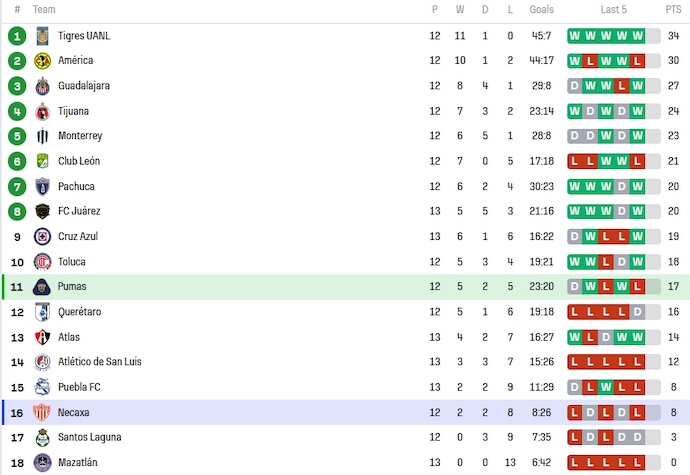Click the Tigres UANL club crest
The image size is (690, 475).
click(43, 36)
